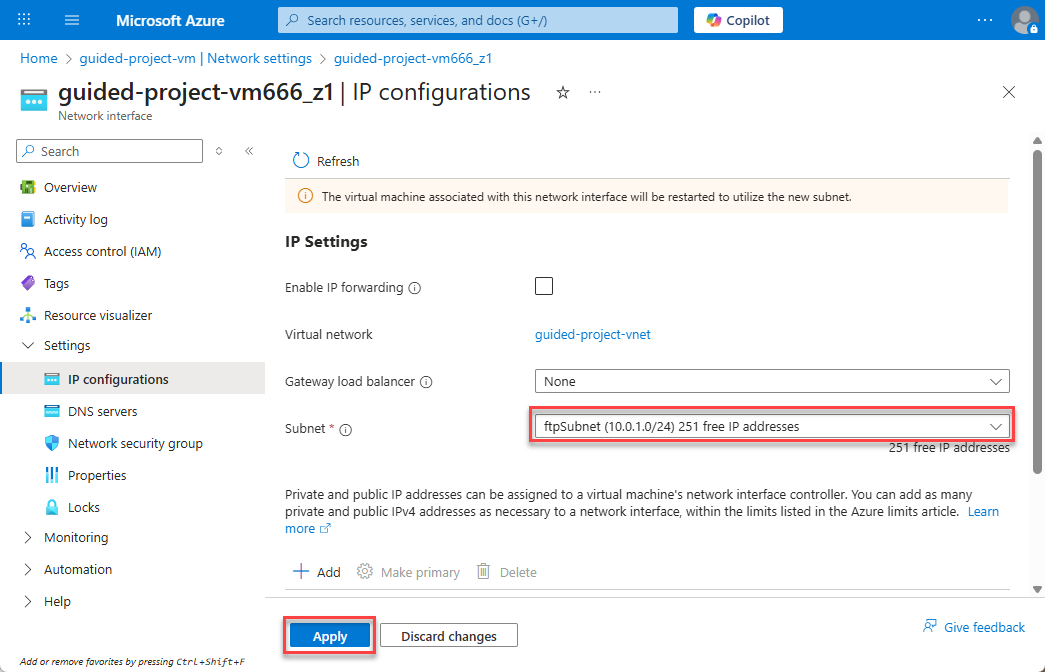1045x672 pixels.
Task: Show info tooltip for Subnet
Action: coord(345,430)
